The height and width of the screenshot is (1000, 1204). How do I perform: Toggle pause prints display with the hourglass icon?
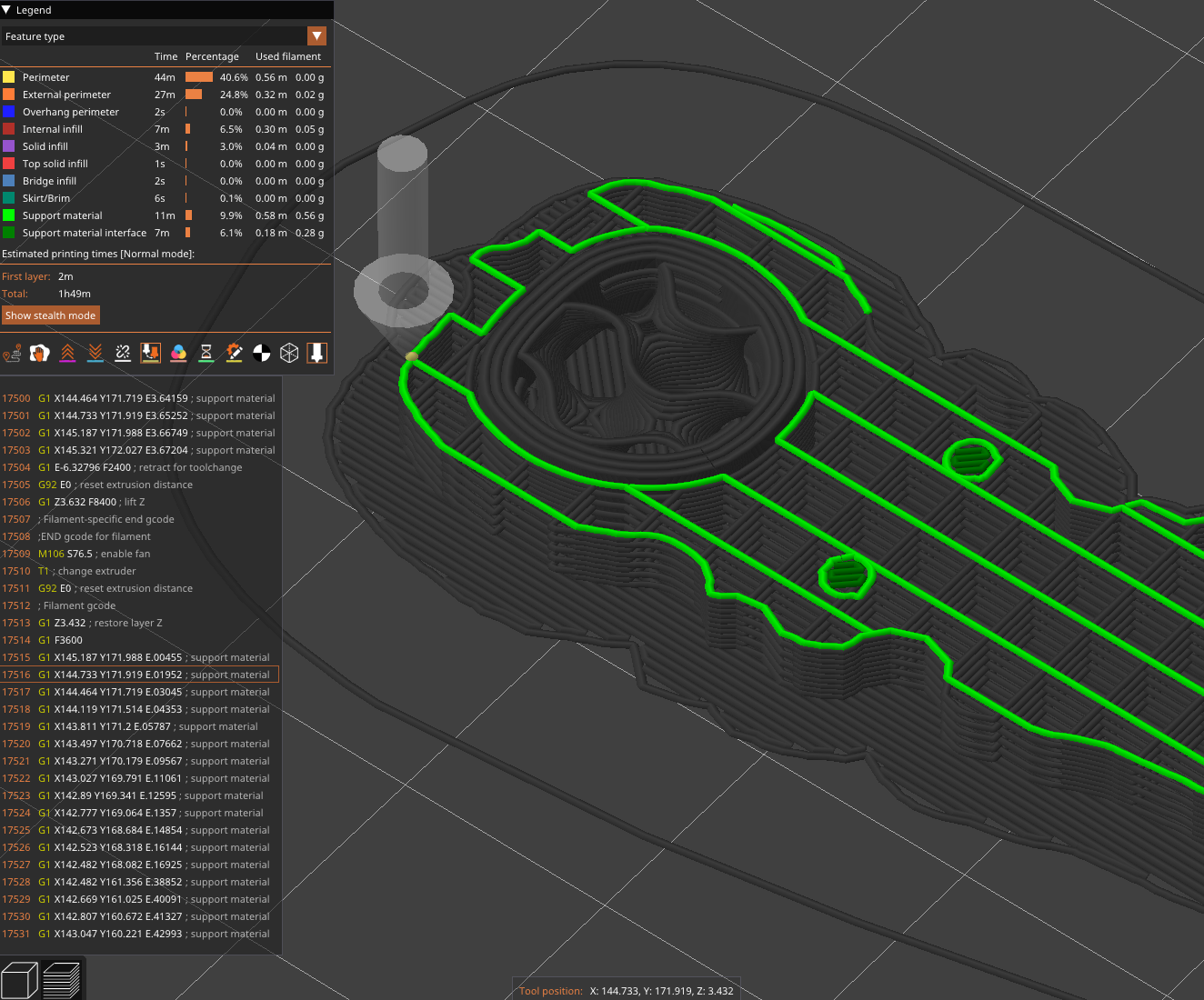coord(206,353)
